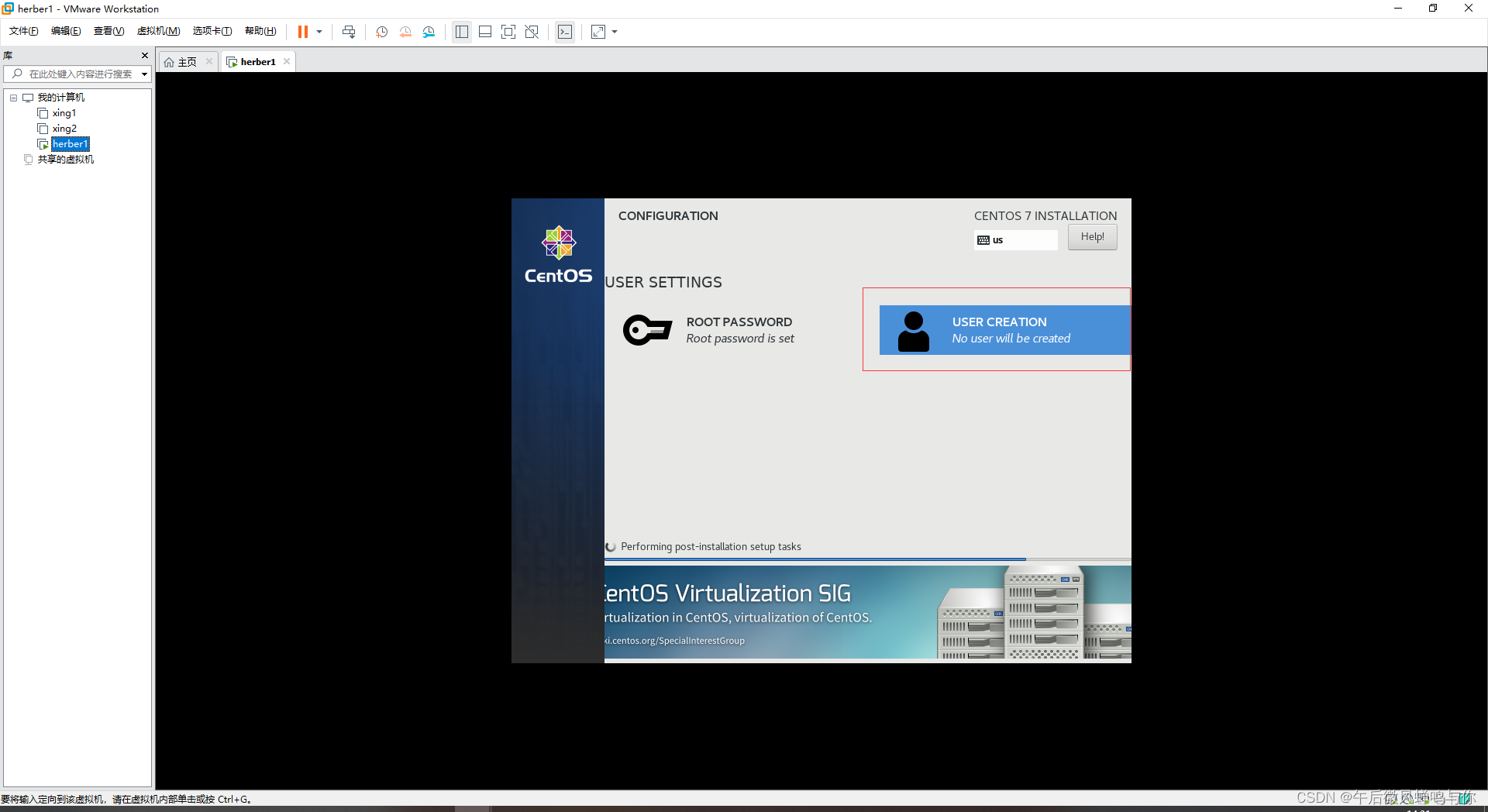Open the 虚拟机(M) menu
The image size is (1488, 812).
pos(158,31)
